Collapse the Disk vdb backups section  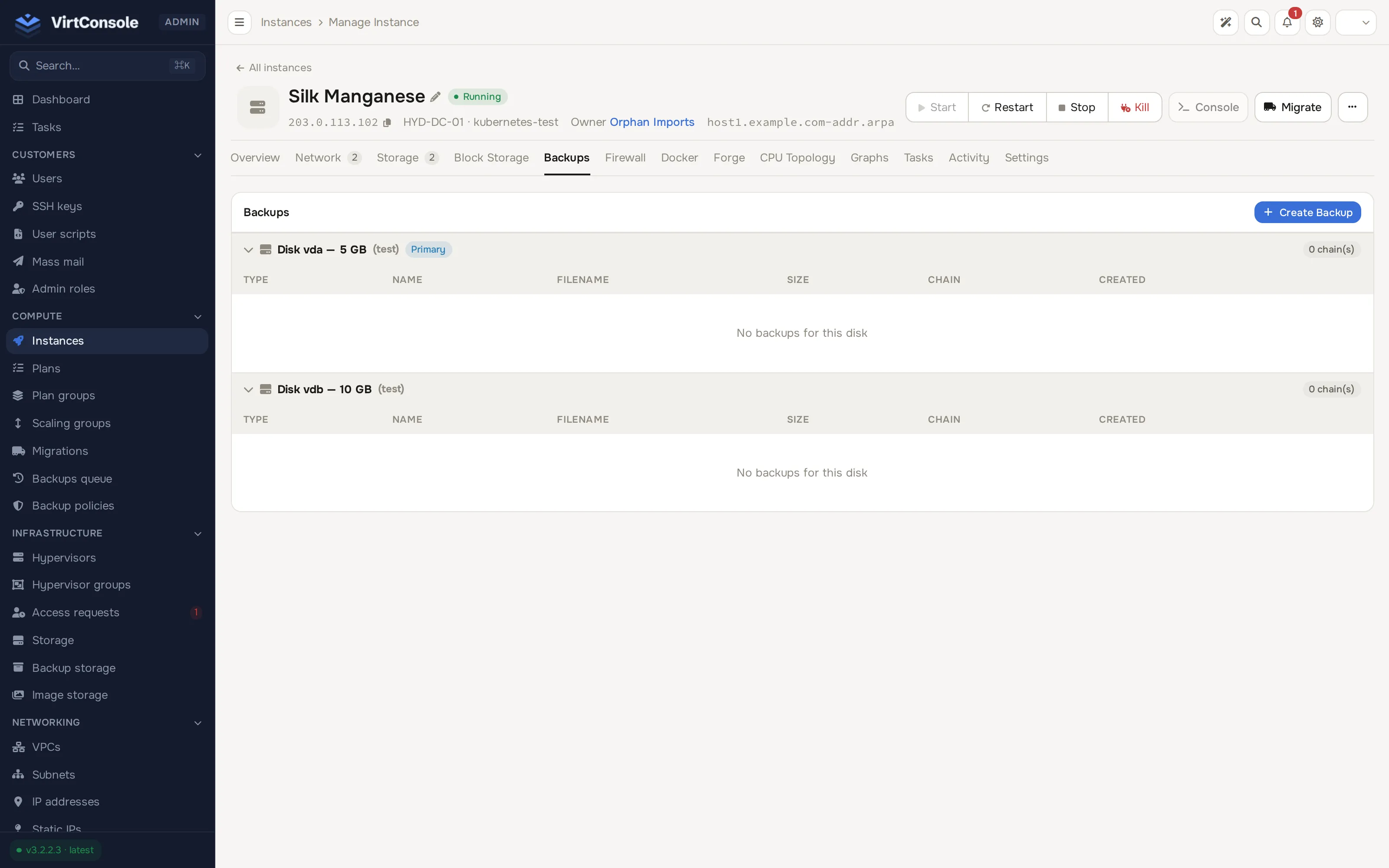tap(248, 389)
